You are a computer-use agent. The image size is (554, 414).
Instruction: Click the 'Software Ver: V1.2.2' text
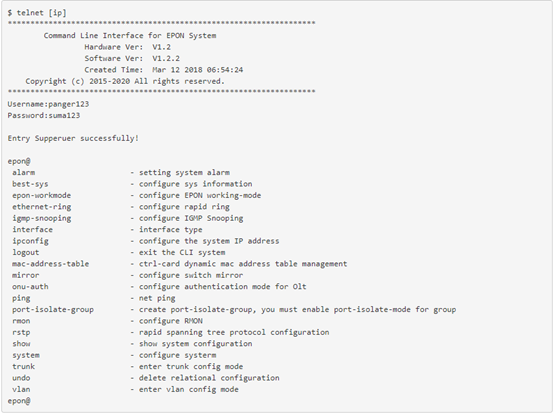132,58
